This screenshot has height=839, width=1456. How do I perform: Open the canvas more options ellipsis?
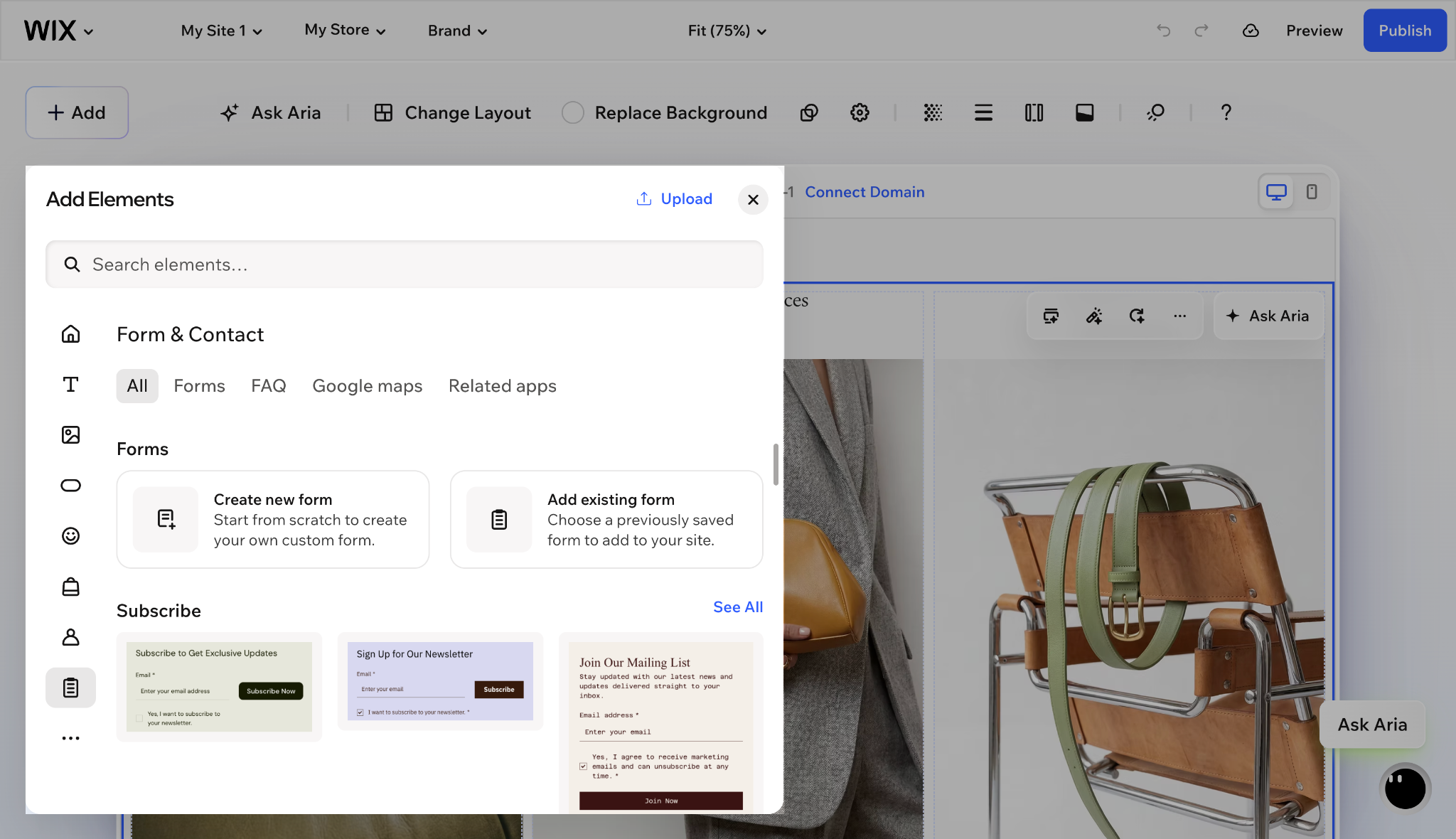[1179, 316]
